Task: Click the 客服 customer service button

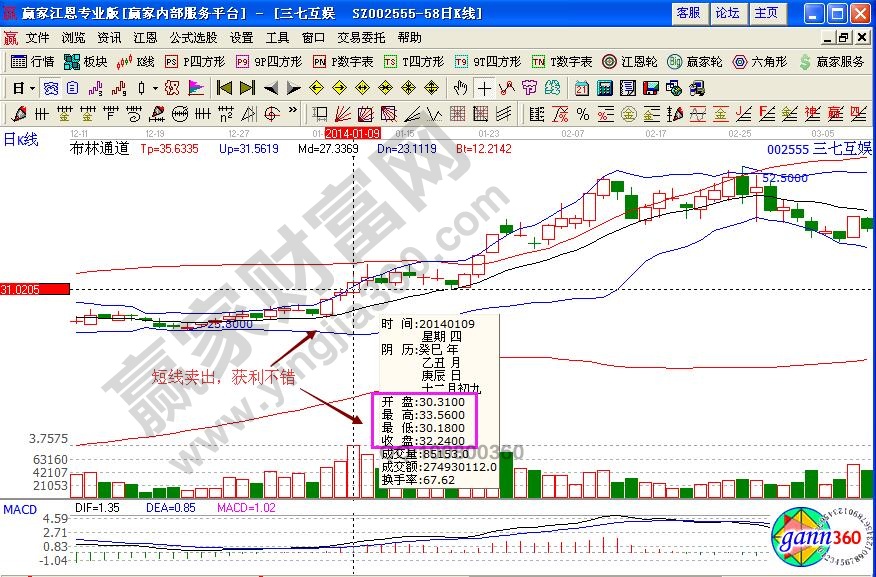Action: tap(688, 13)
